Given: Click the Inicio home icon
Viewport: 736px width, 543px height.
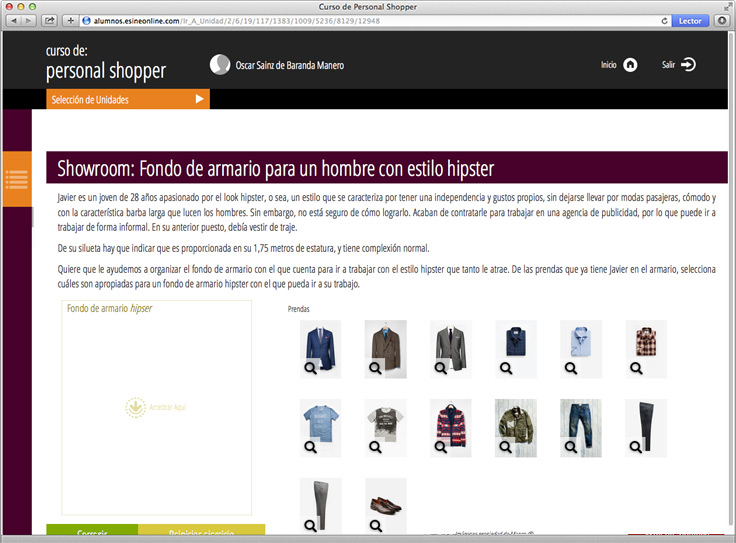Looking at the screenshot, I should 630,65.
